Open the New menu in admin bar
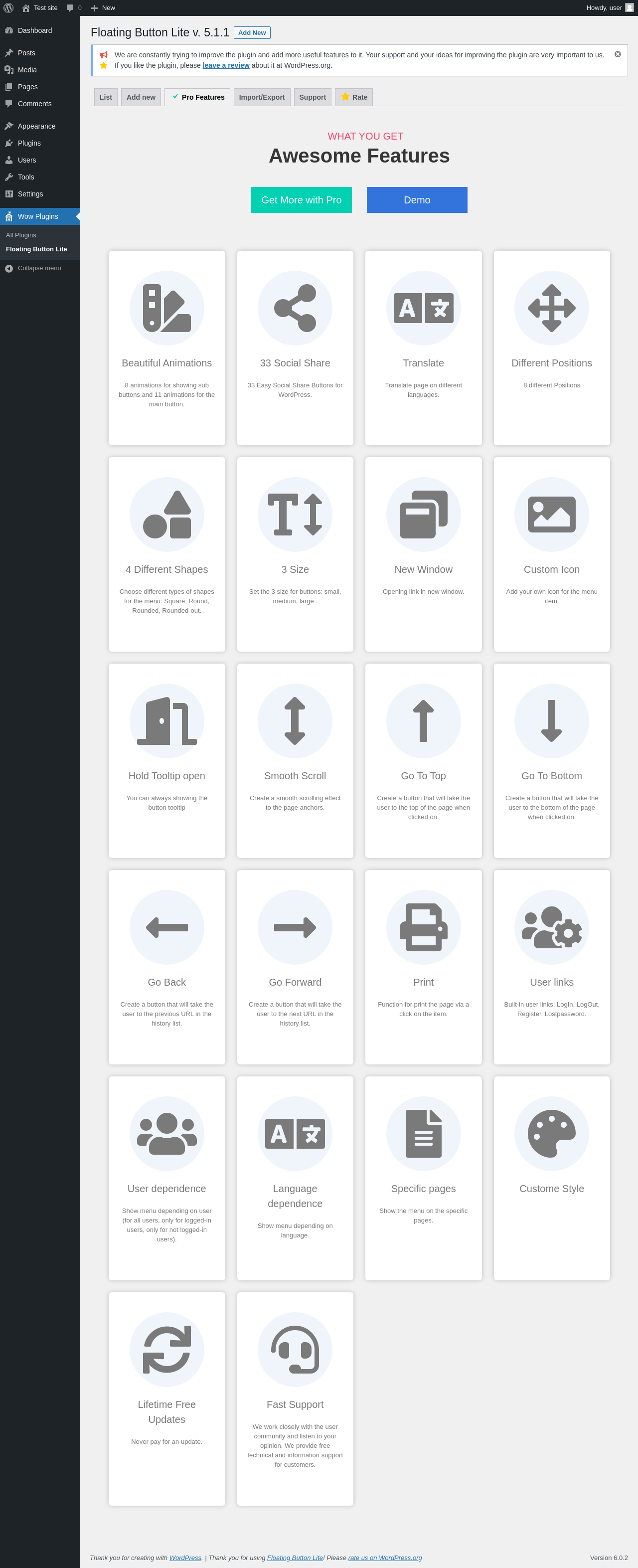 102,8
